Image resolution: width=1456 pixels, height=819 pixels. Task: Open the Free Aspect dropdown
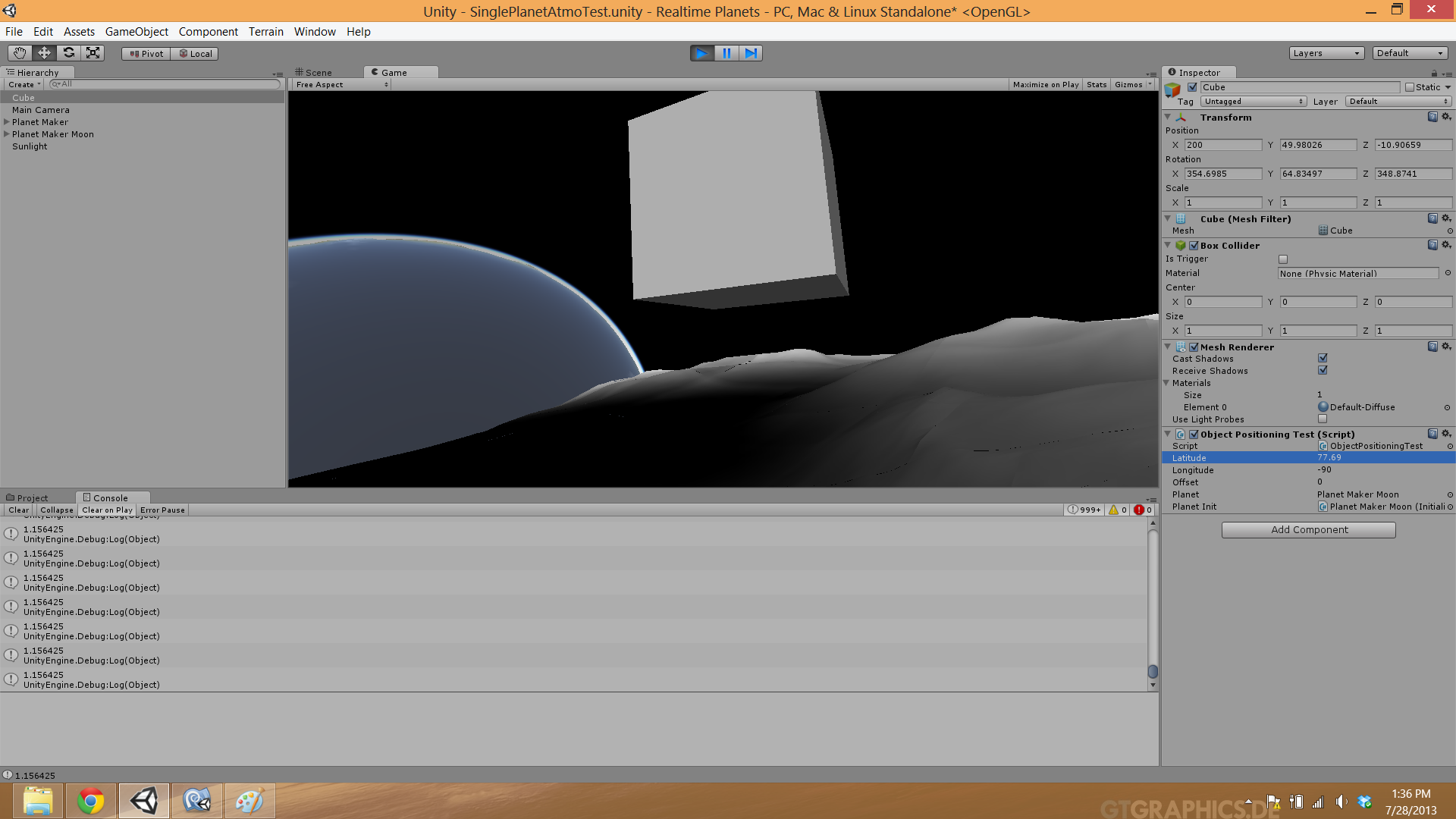342,85
